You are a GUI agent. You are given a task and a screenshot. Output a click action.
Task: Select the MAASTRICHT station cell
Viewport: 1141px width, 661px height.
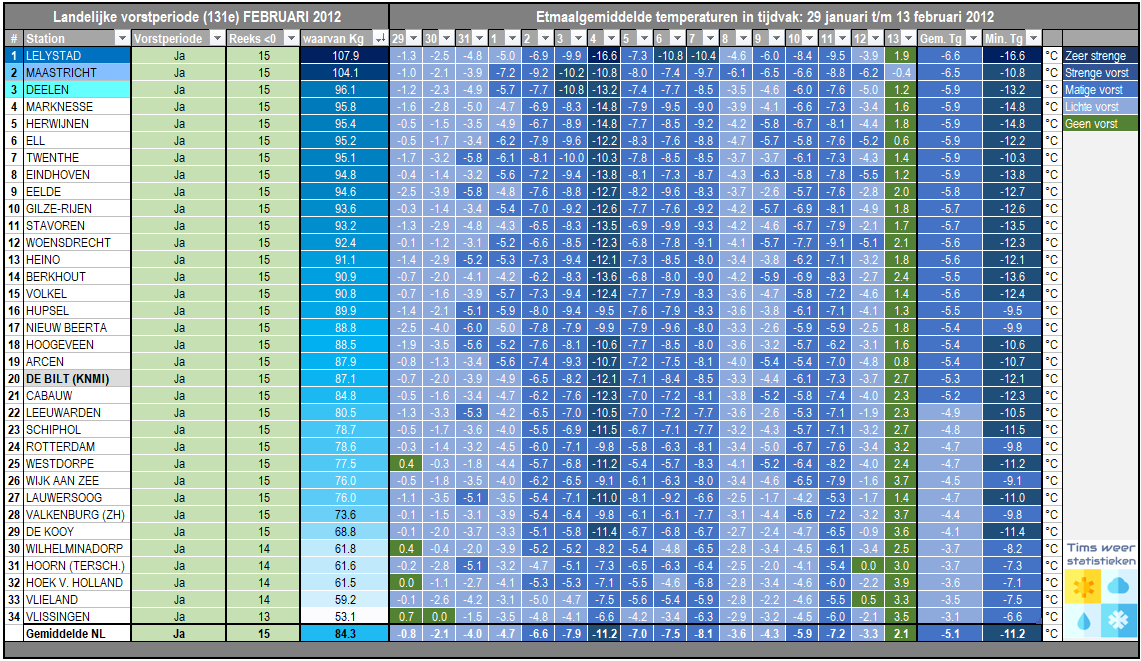[x=77, y=72]
